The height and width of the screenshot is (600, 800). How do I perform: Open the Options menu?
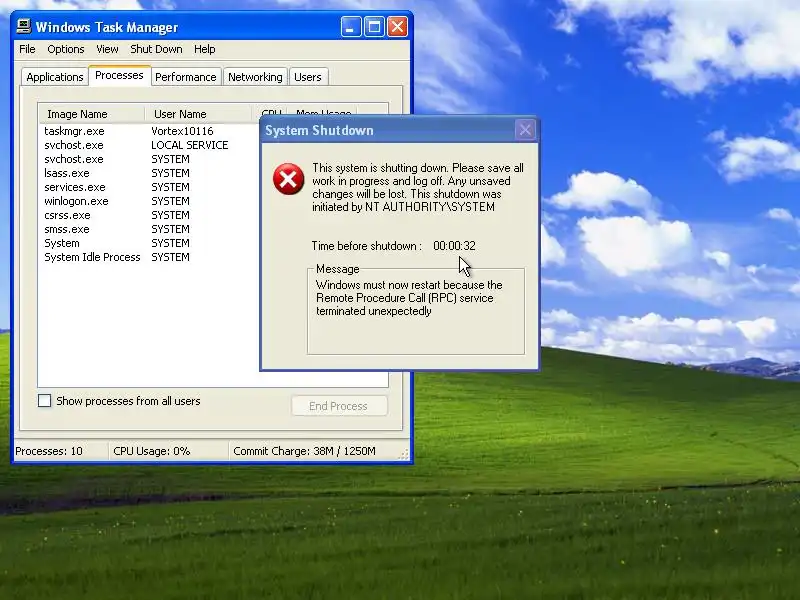coord(66,49)
